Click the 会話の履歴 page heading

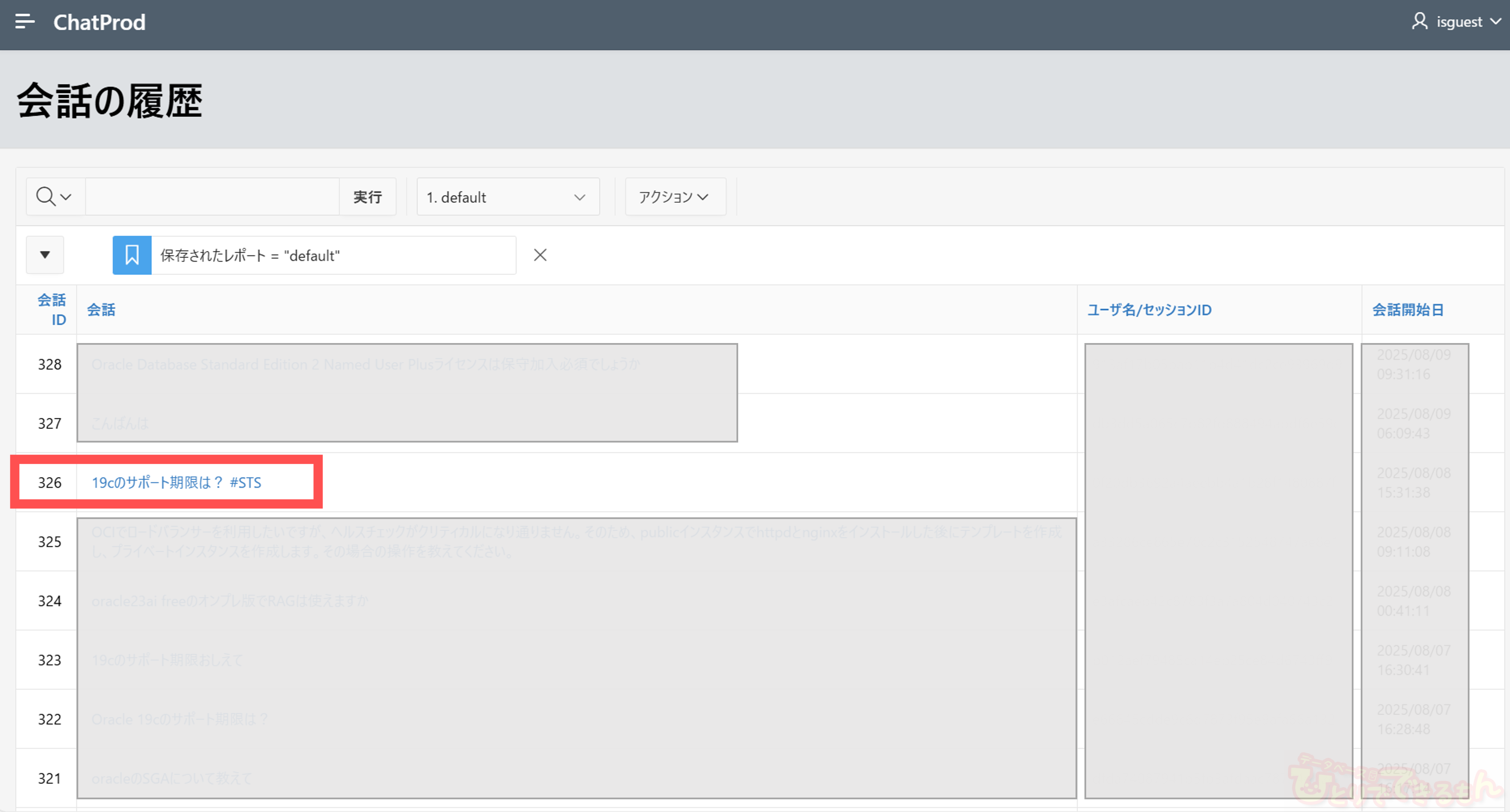[x=109, y=100]
